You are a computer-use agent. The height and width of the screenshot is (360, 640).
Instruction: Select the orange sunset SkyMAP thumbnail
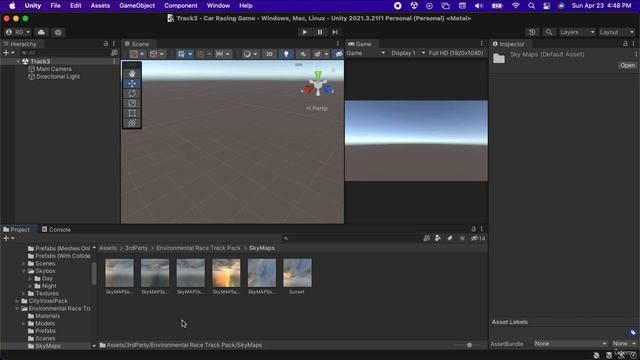point(226,273)
